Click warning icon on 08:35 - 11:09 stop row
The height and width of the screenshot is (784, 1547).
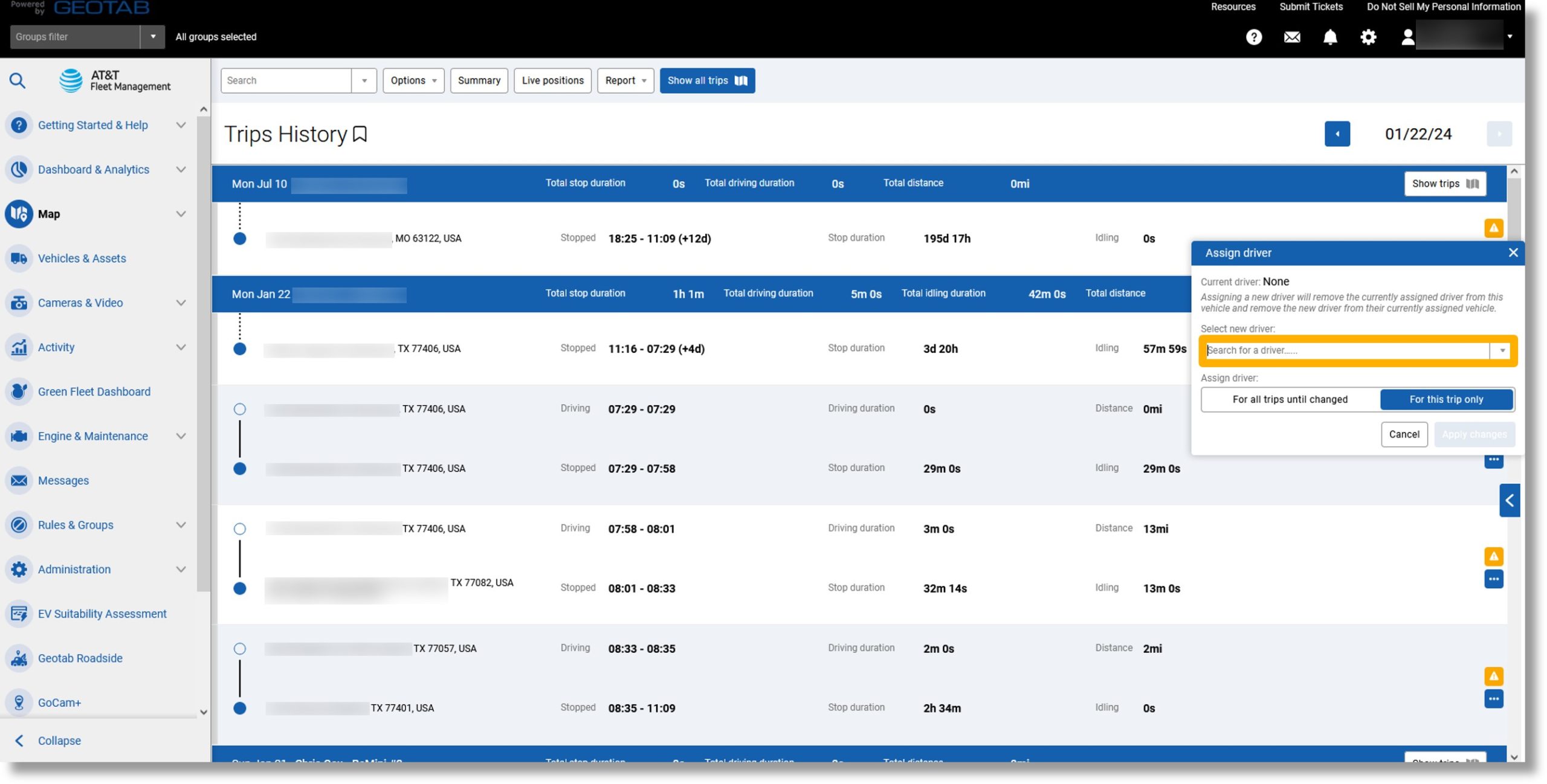[1494, 676]
